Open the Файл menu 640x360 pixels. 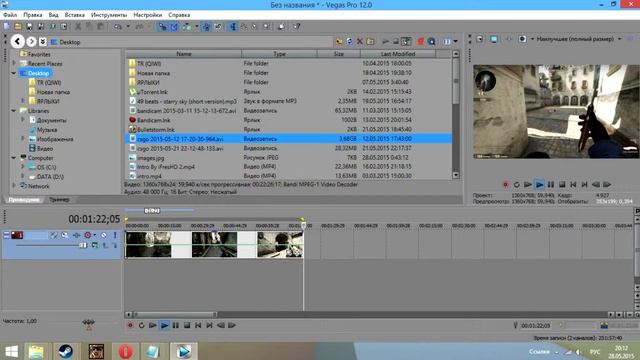[x=10, y=15]
